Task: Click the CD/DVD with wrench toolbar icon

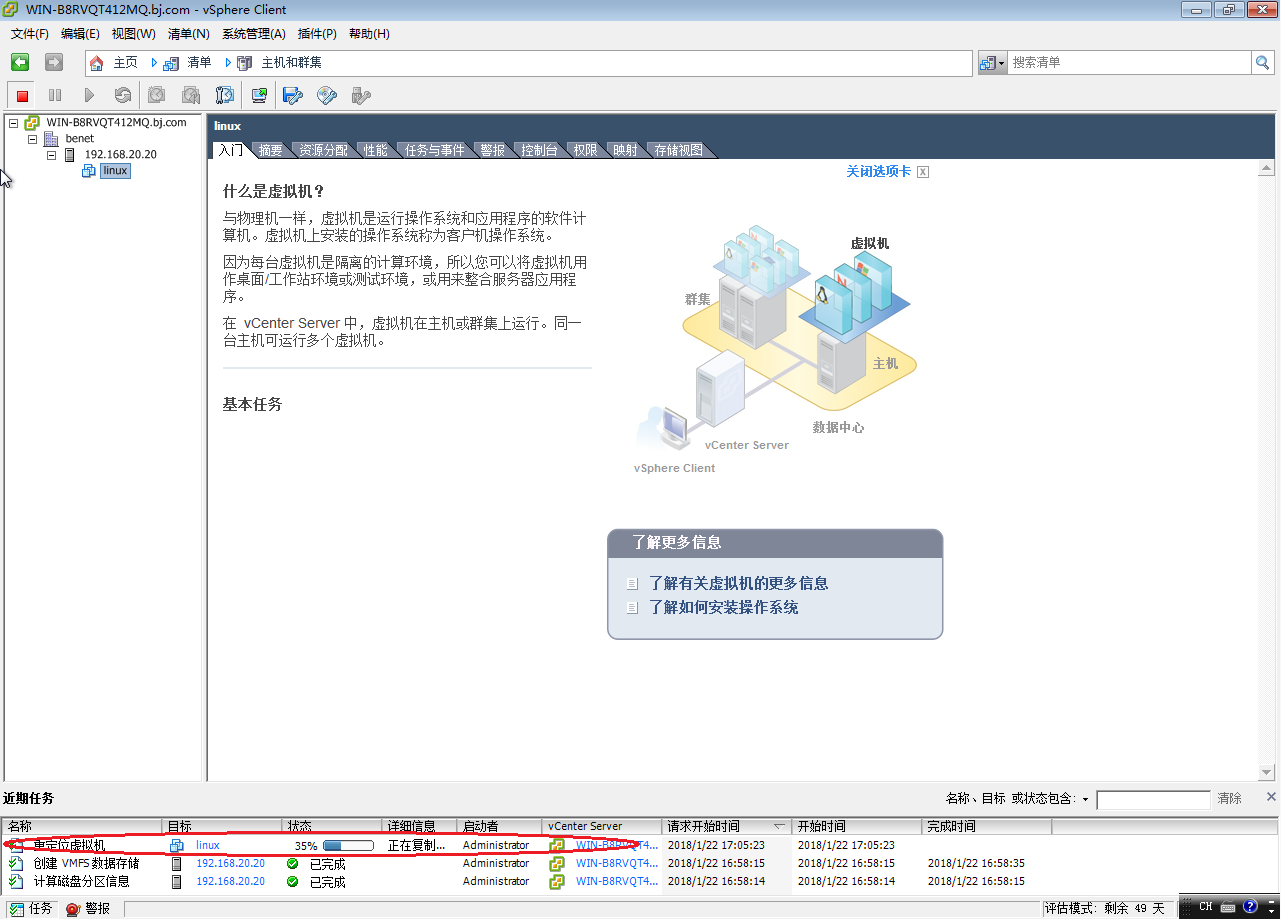Action: tap(327, 95)
